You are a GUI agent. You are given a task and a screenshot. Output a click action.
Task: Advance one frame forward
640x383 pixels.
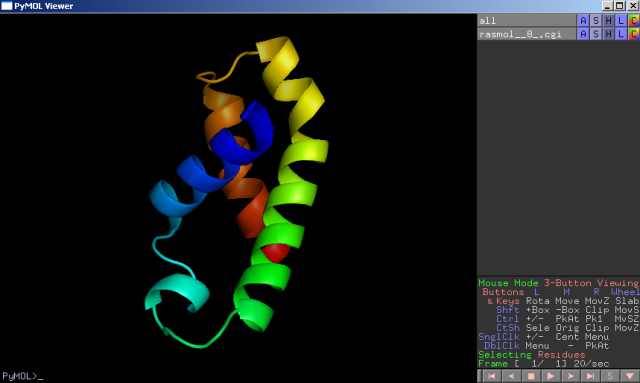tap(570, 376)
